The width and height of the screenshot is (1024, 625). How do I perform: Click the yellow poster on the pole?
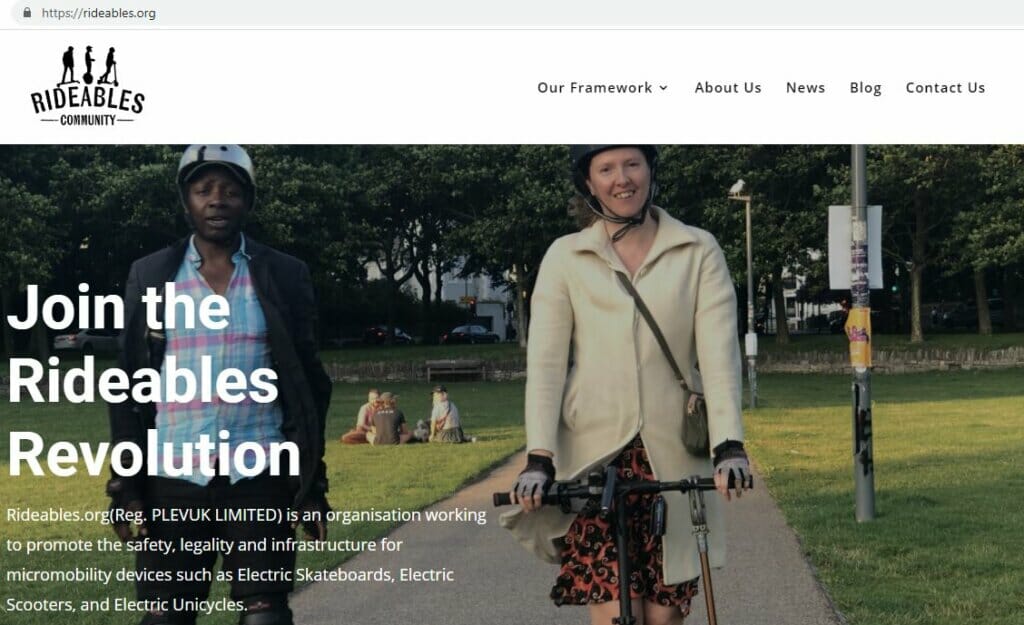click(x=858, y=337)
